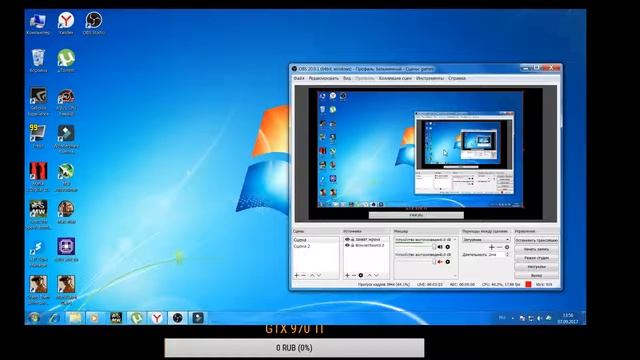Remove selected source with the Источники minus icon
This screenshot has width=640, height=360.
pos(354,276)
